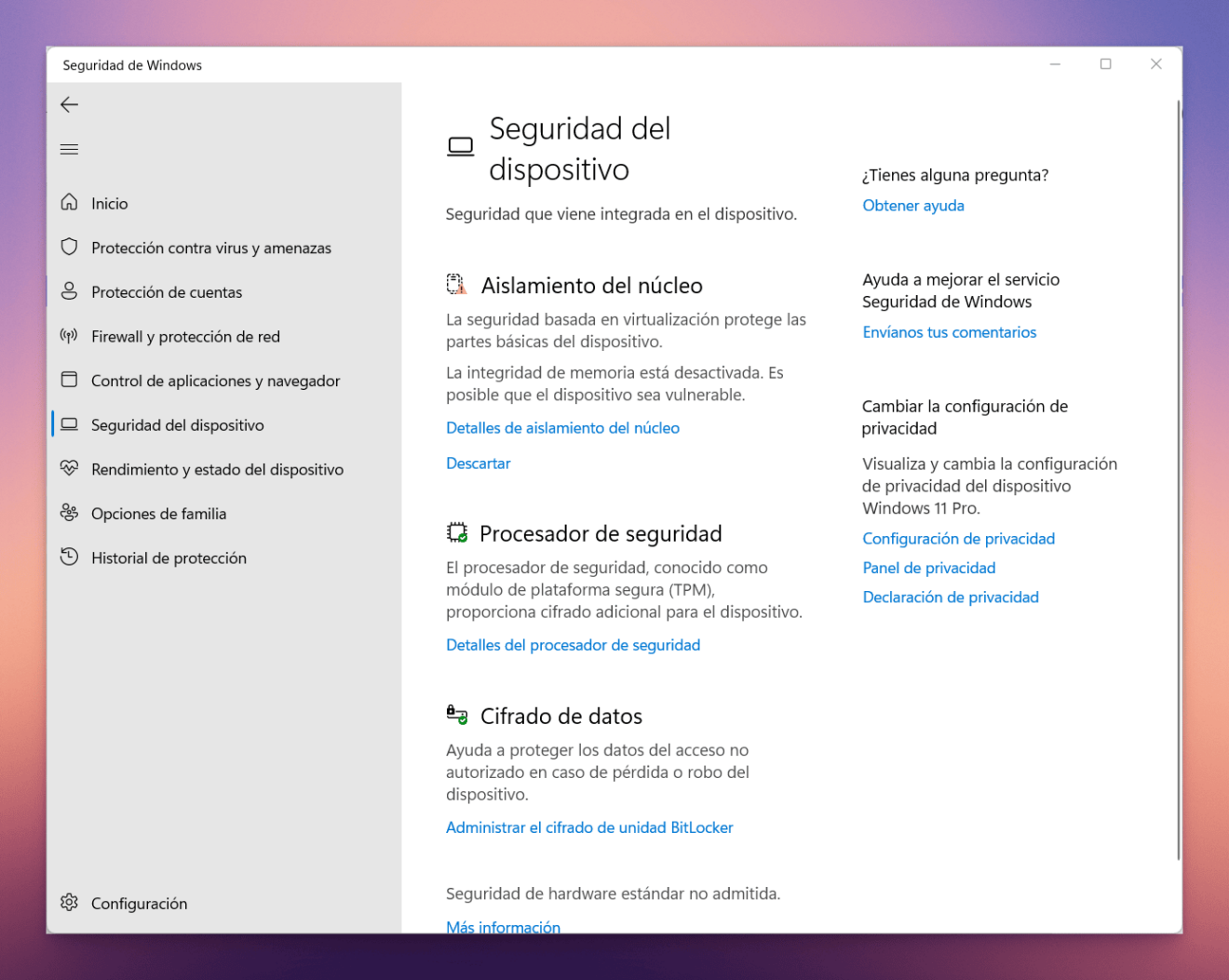Click the Inicio home icon
The image size is (1229, 980).
pyautogui.click(x=69, y=203)
